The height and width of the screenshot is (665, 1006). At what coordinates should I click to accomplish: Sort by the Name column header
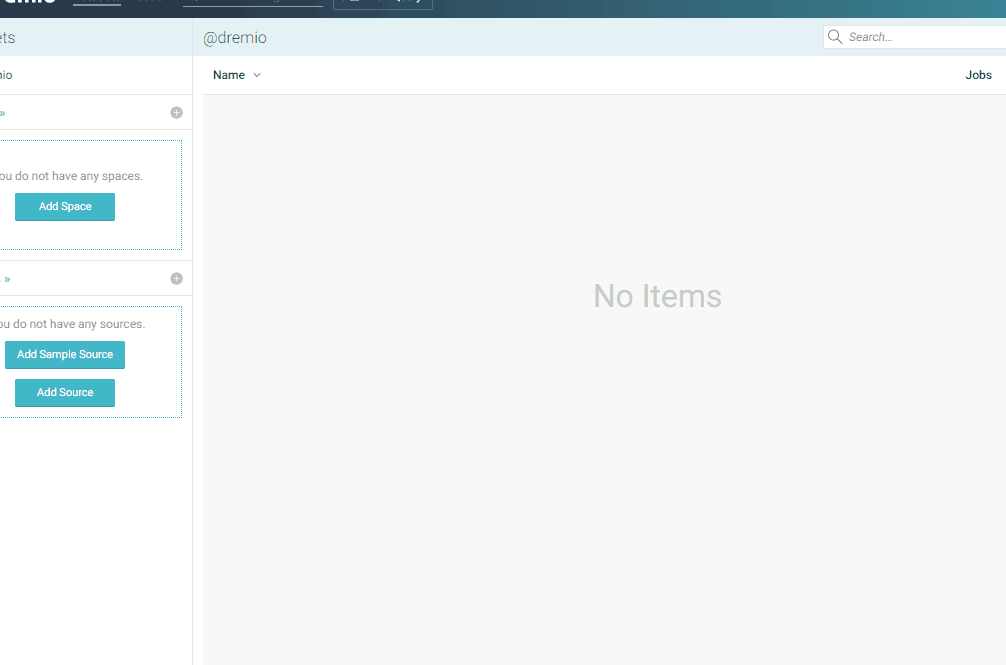pyautogui.click(x=229, y=75)
